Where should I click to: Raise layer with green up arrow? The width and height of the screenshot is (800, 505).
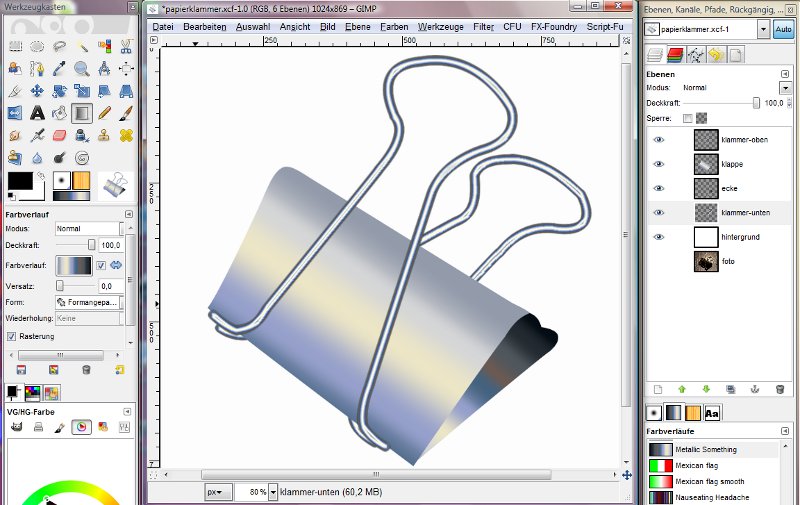coord(682,389)
